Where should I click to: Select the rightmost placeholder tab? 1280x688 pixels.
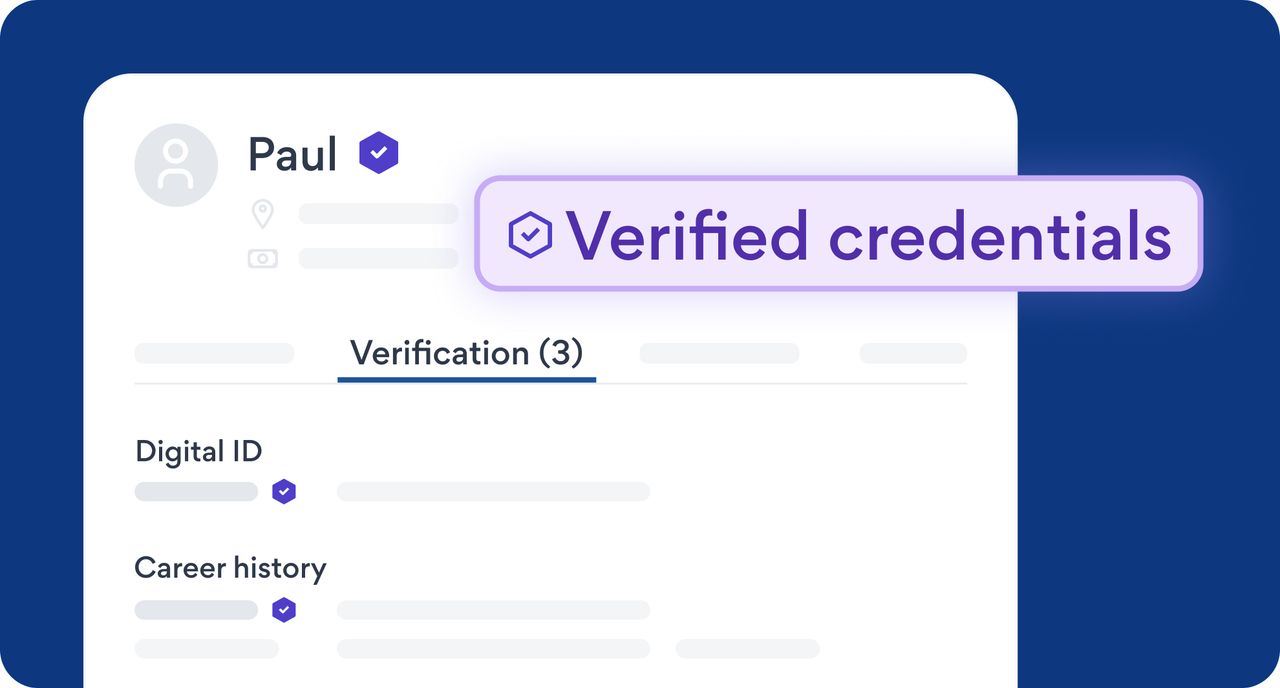click(913, 354)
